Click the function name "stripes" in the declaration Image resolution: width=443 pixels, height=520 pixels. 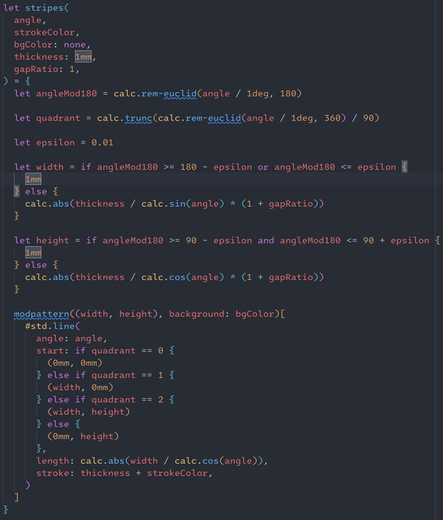[44, 8]
